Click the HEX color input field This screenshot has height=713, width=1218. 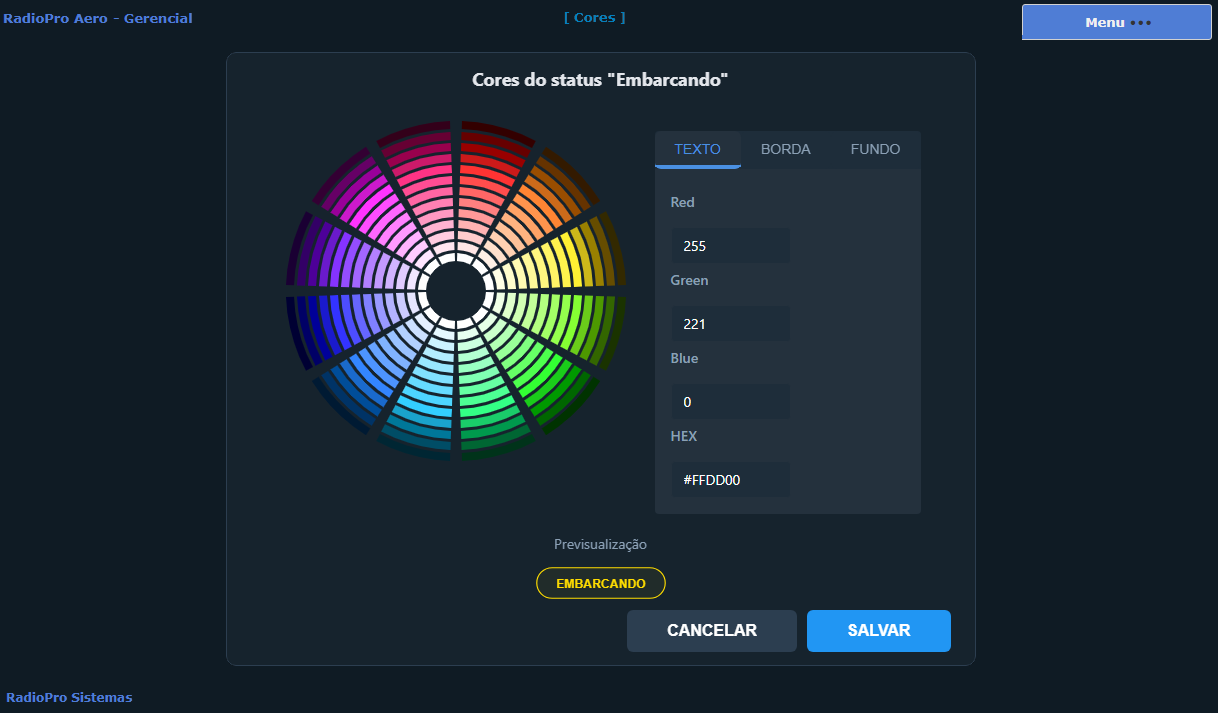(730, 480)
